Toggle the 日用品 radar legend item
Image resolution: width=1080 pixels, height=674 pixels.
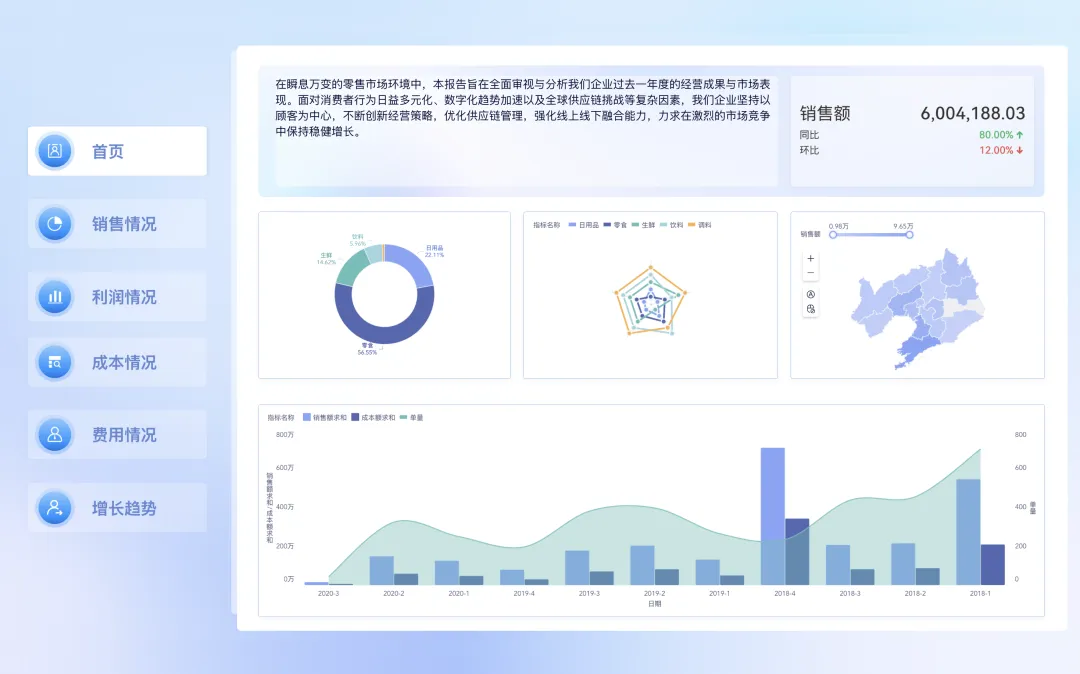pos(583,225)
